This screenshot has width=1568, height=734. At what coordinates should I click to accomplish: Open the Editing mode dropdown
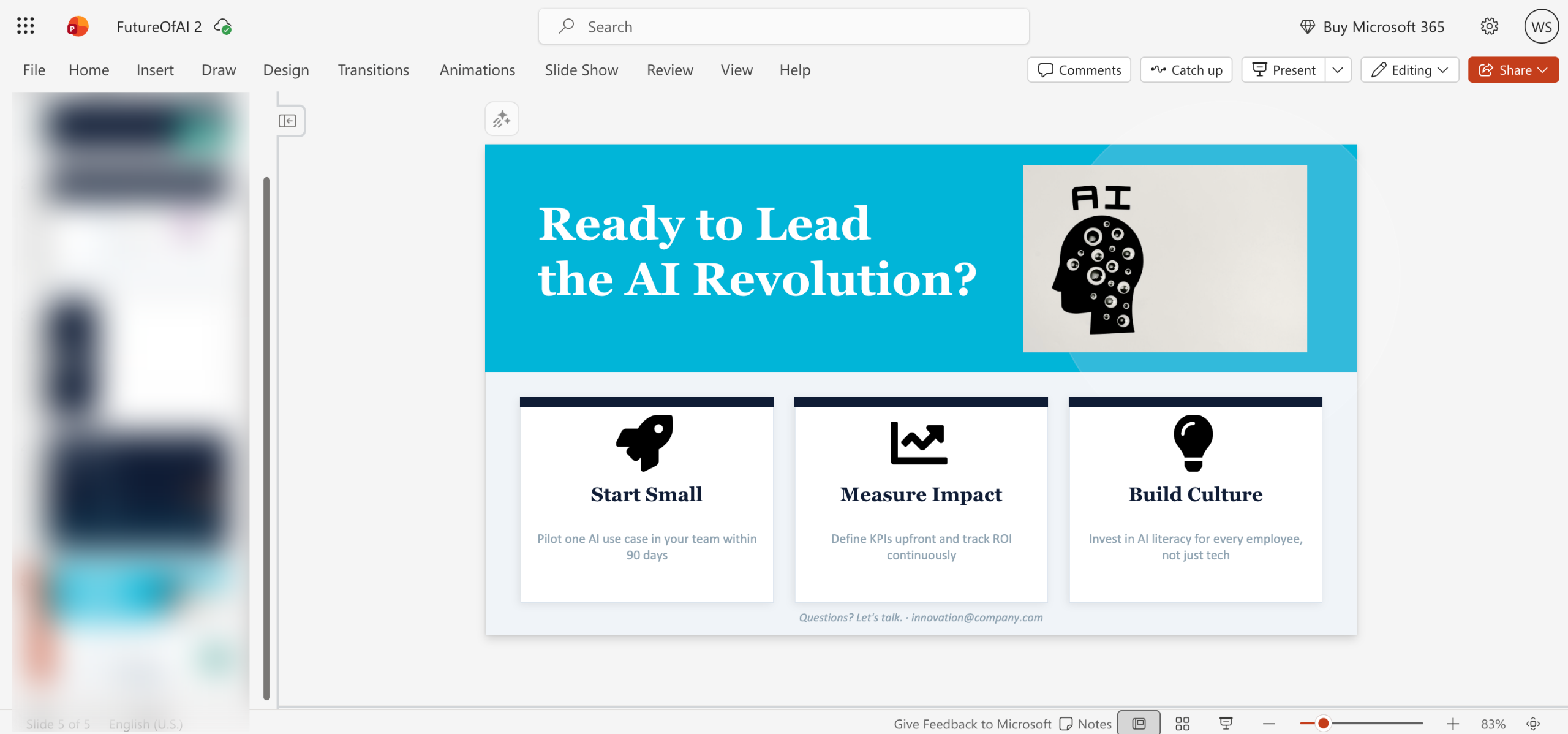(1409, 70)
